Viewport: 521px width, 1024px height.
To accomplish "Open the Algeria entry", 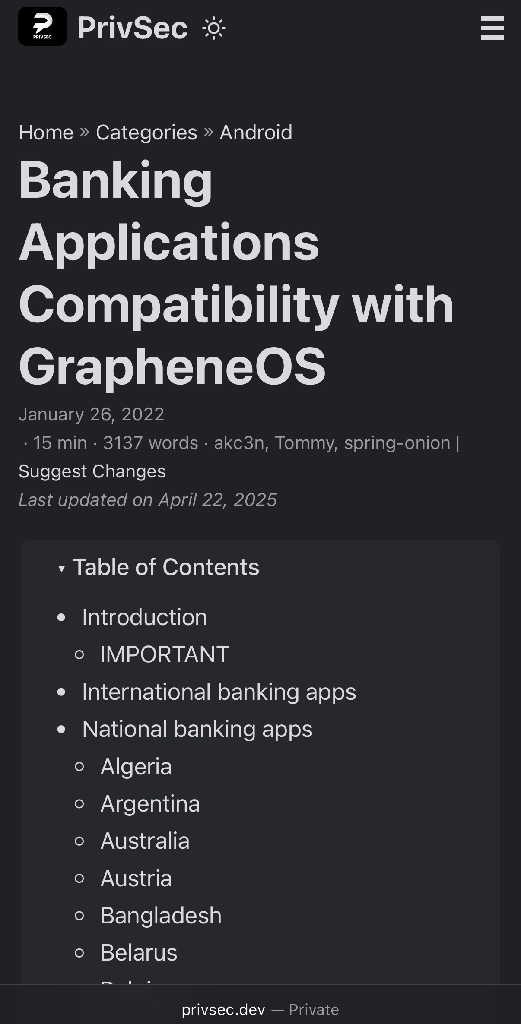I will [136, 766].
